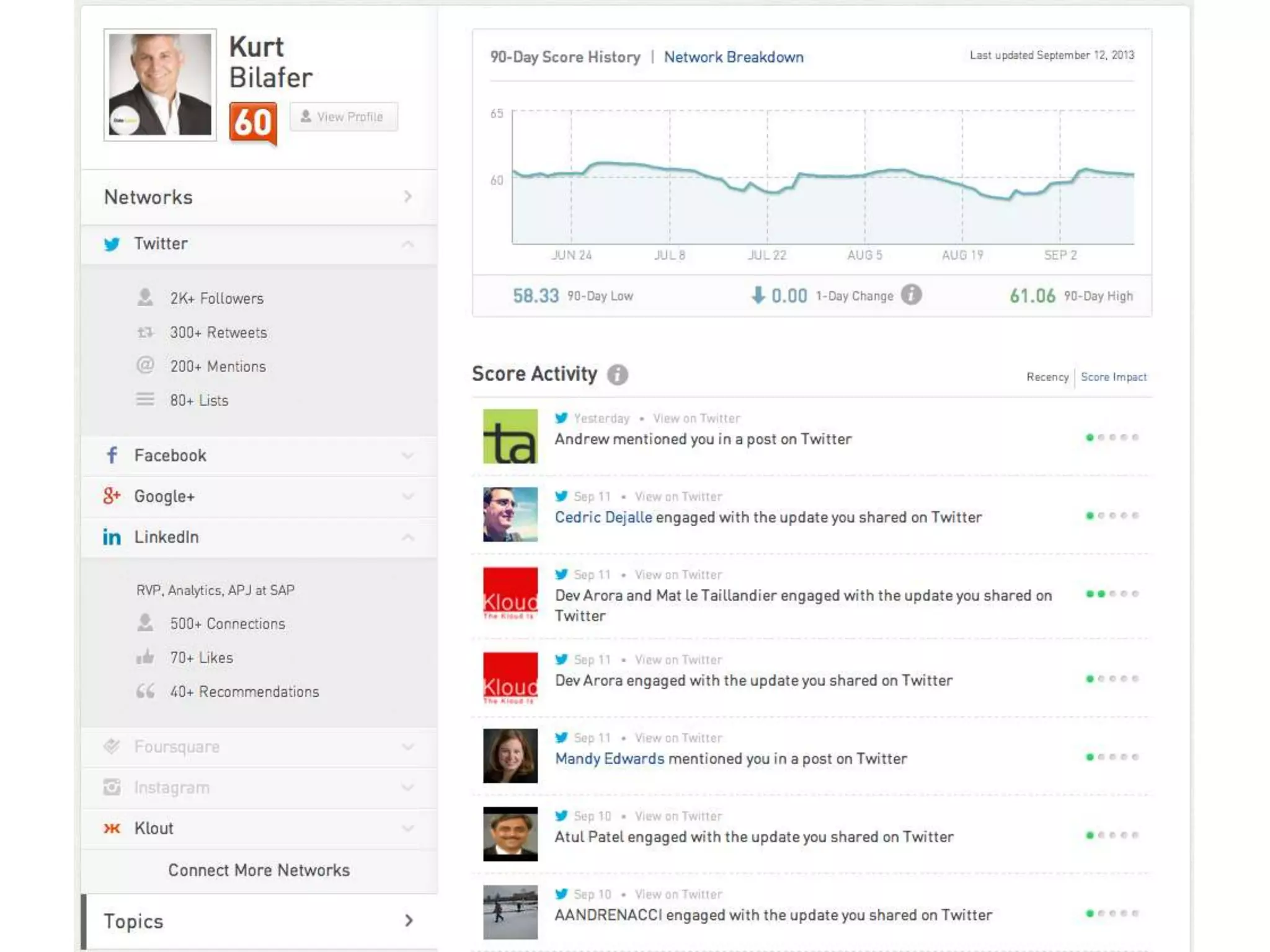This screenshot has height=952, width=1270.
Task: Click the Google+ network icon
Action: 112,496
